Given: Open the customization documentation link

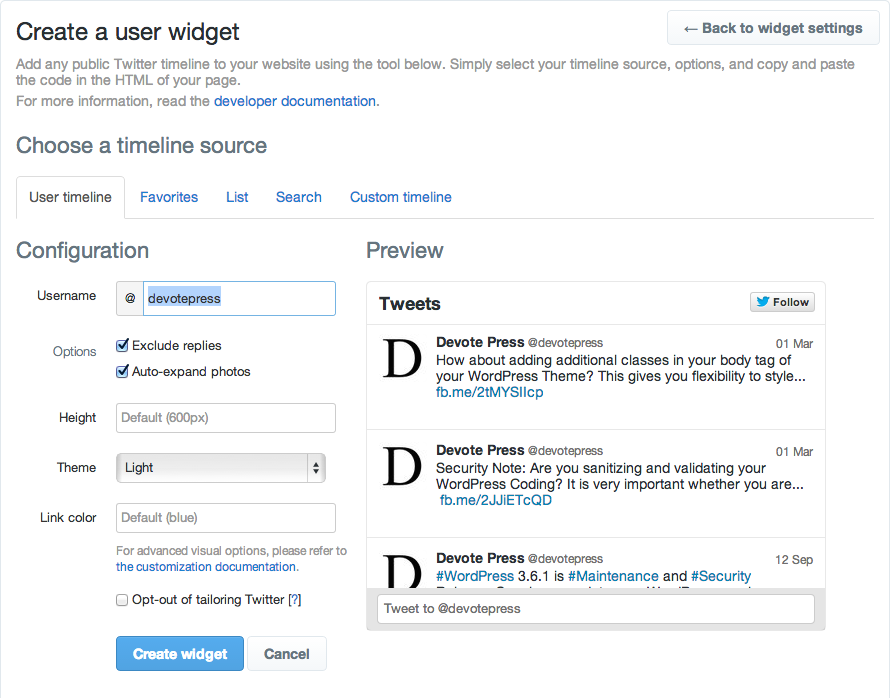Looking at the screenshot, I should 206,567.
